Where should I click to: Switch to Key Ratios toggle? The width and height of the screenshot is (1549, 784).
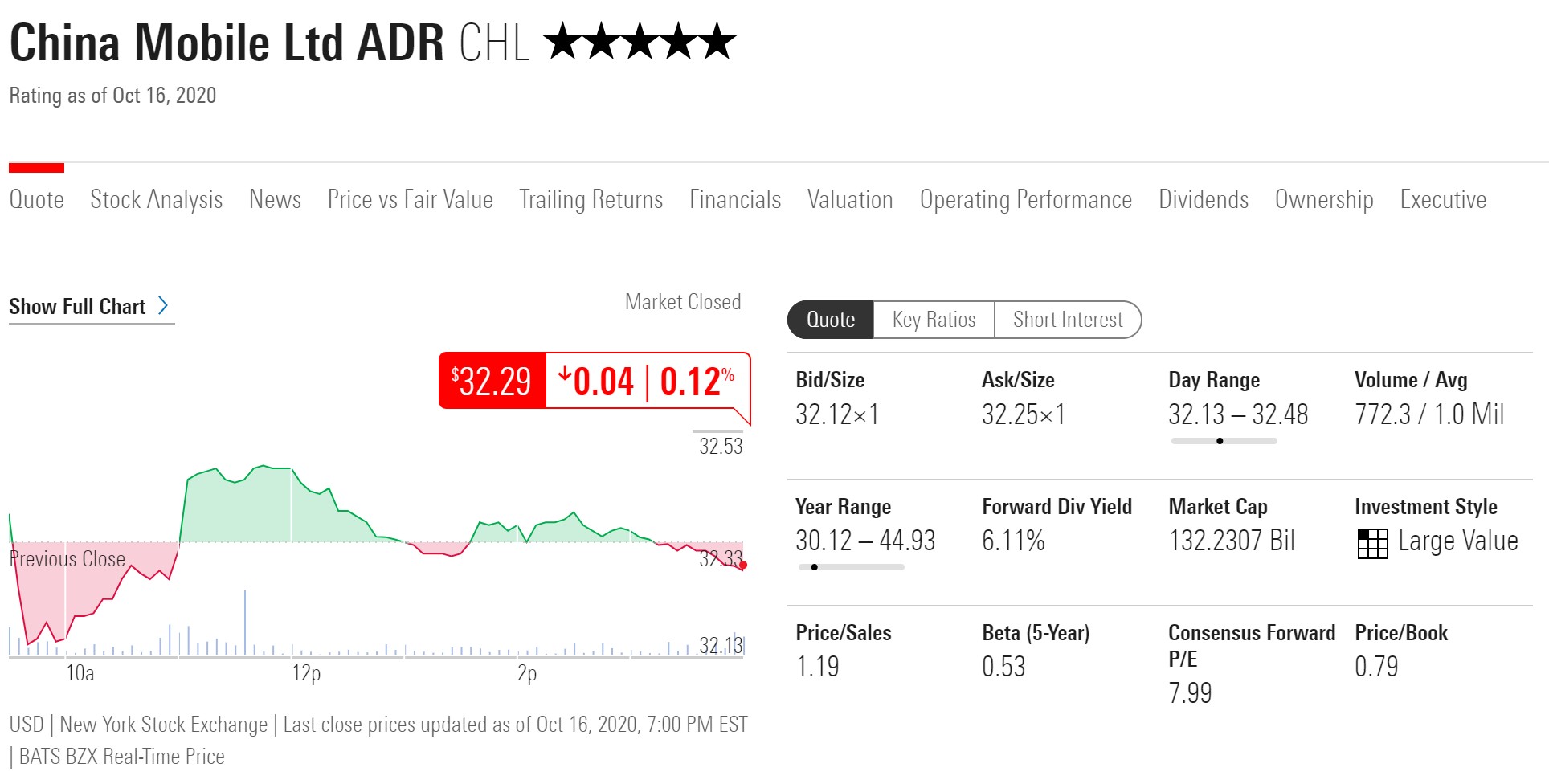click(x=934, y=320)
